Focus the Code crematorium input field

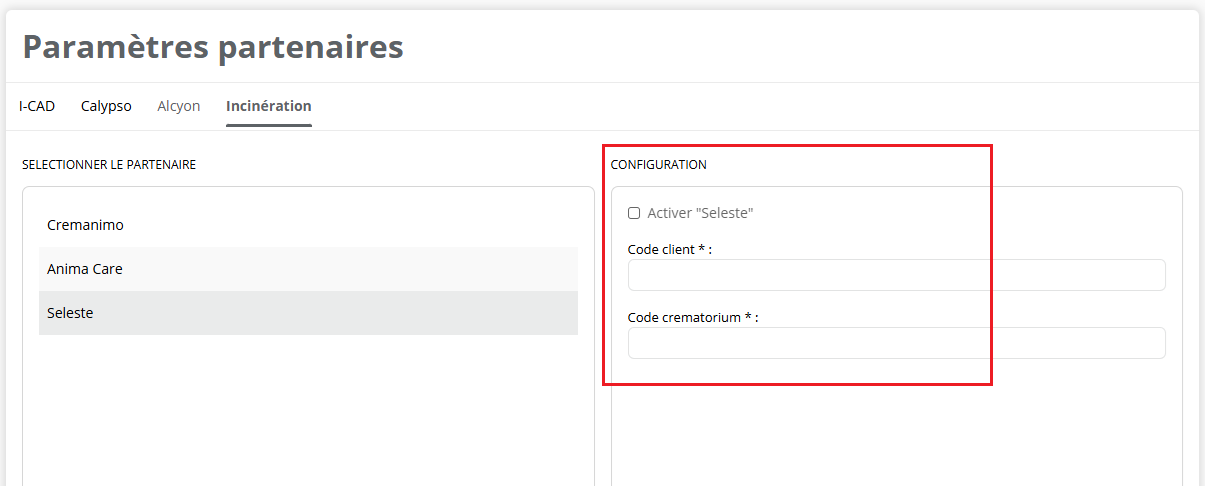point(896,343)
